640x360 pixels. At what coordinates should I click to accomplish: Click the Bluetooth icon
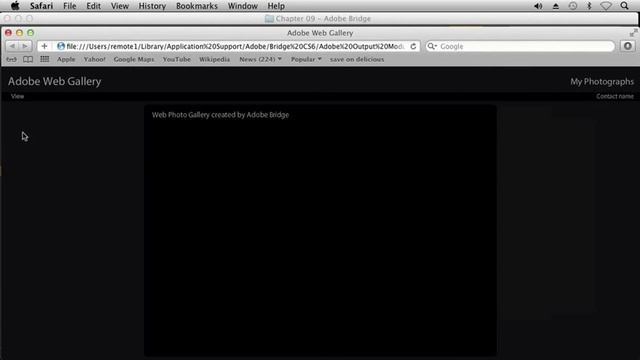(x=589, y=6)
